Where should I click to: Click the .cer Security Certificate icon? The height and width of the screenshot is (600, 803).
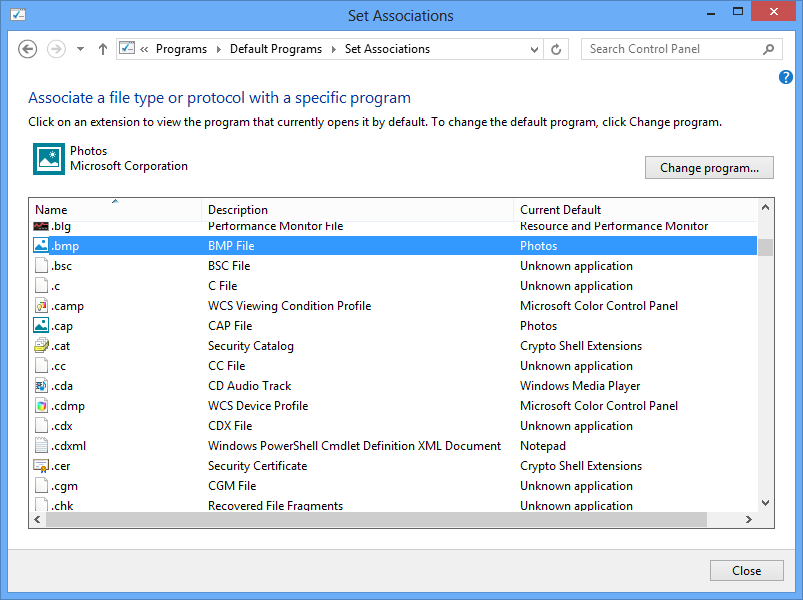click(x=41, y=466)
